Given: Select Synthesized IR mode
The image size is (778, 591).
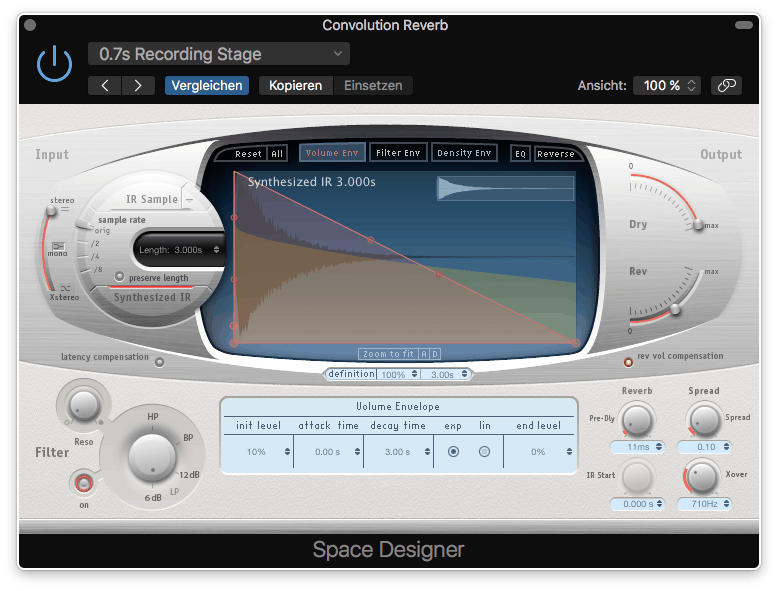Looking at the screenshot, I should tap(152, 297).
